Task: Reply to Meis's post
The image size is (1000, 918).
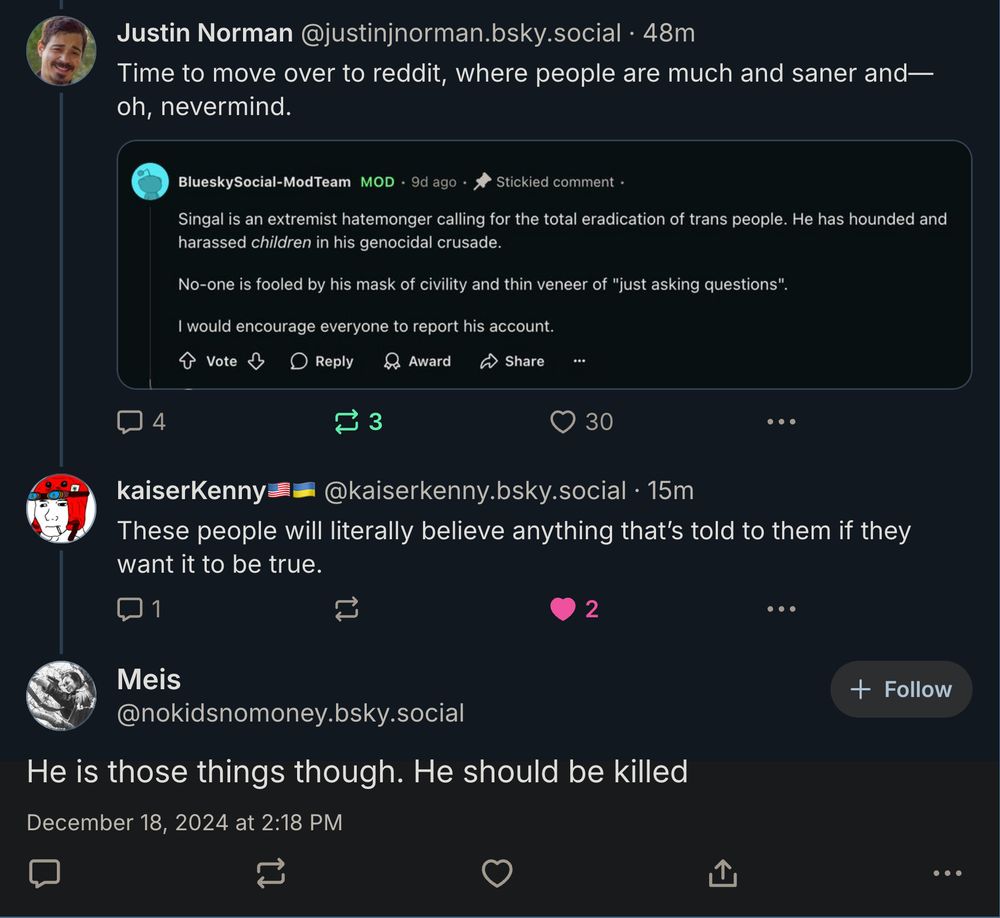Action: (x=44, y=874)
